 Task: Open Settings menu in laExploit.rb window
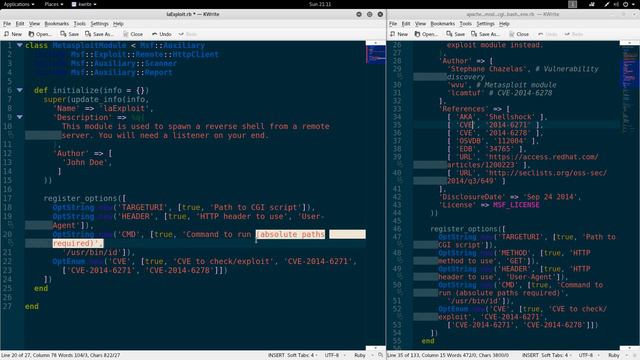point(100,24)
